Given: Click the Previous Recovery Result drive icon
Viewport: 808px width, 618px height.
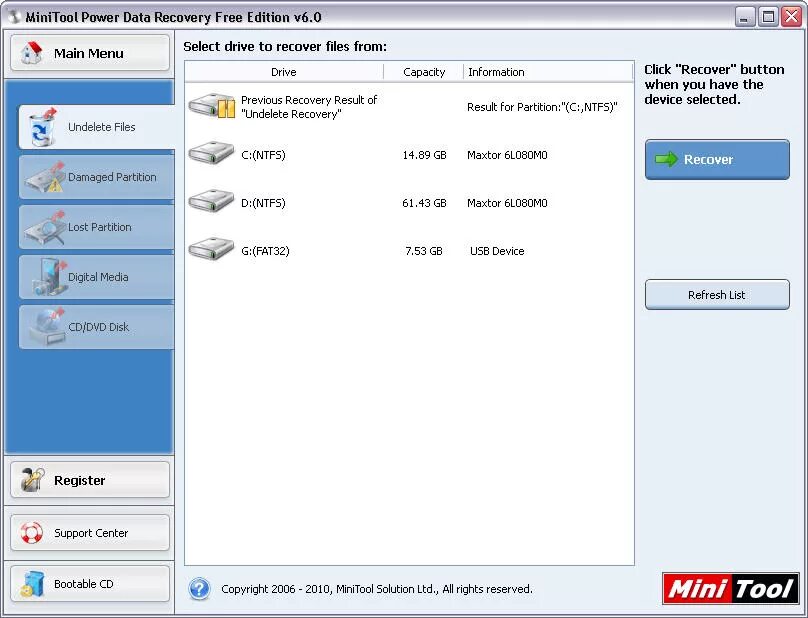Looking at the screenshot, I should pyautogui.click(x=212, y=106).
